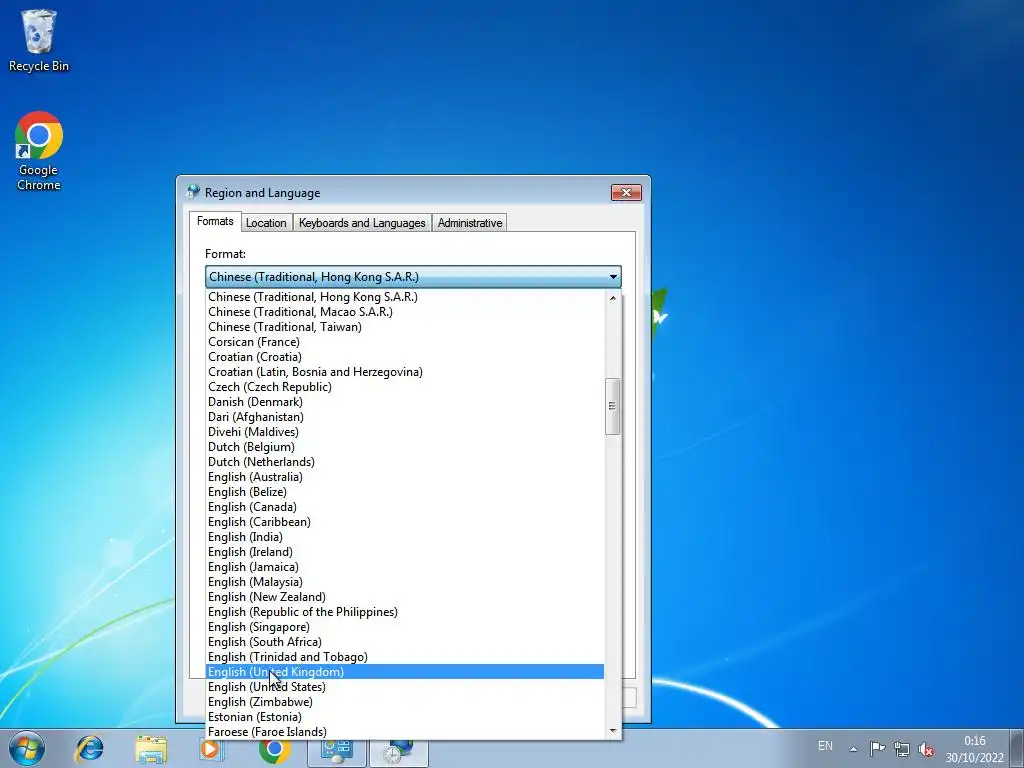Click the EN language bar indicator
This screenshot has height=768, width=1024.
click(825, 746)
